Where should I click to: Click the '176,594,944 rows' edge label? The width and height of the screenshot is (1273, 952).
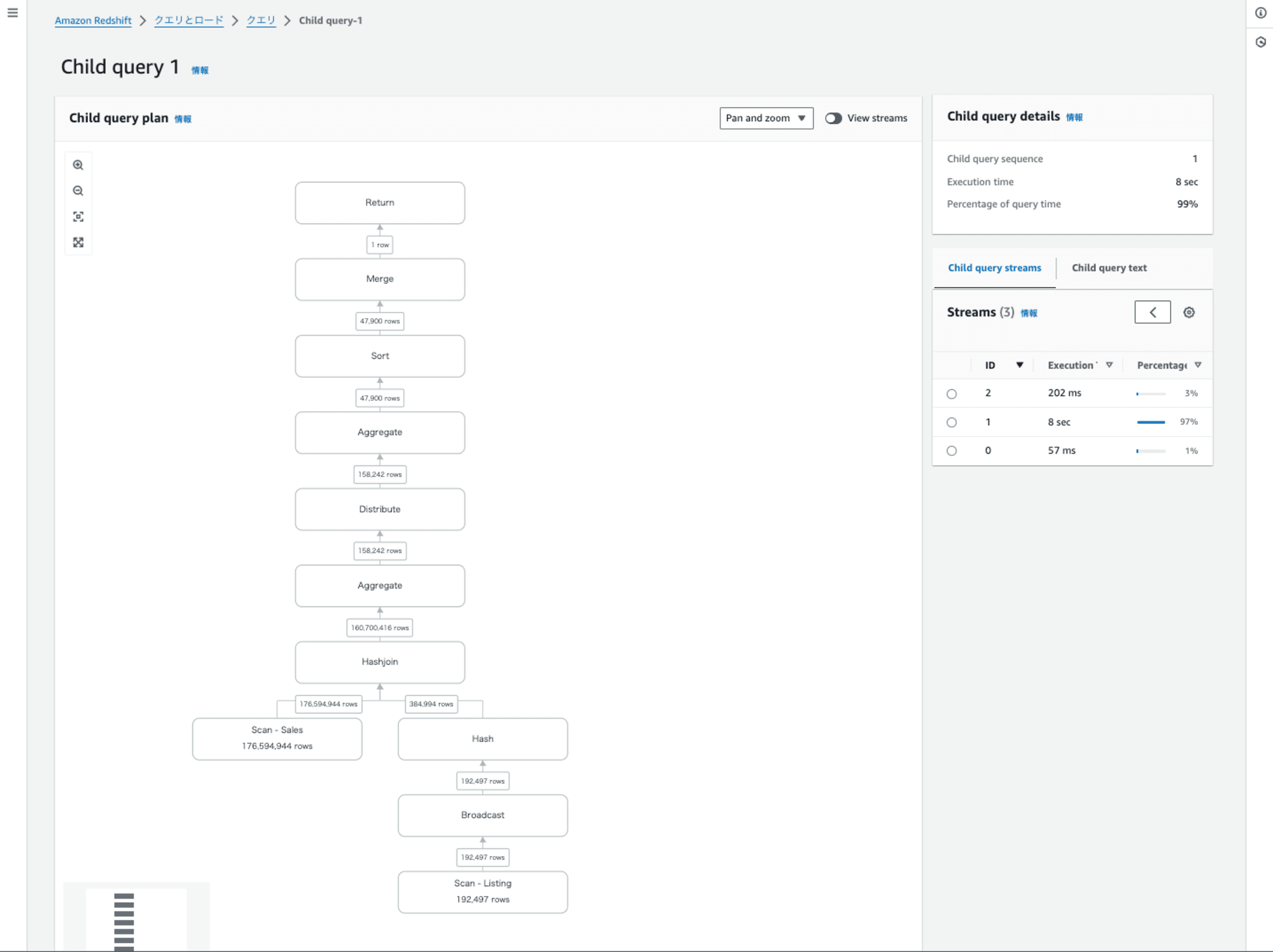328,704
